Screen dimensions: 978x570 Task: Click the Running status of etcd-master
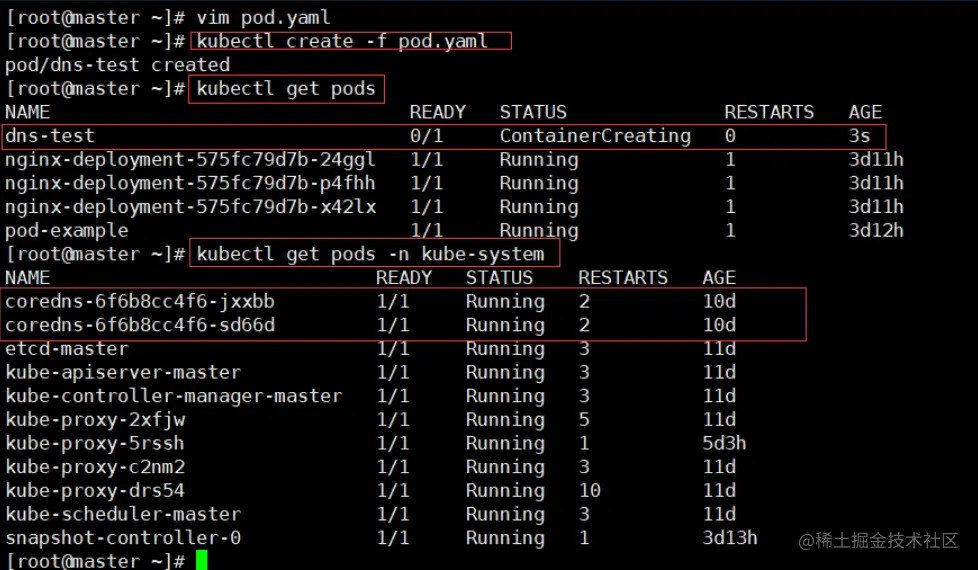pos(505,349)
